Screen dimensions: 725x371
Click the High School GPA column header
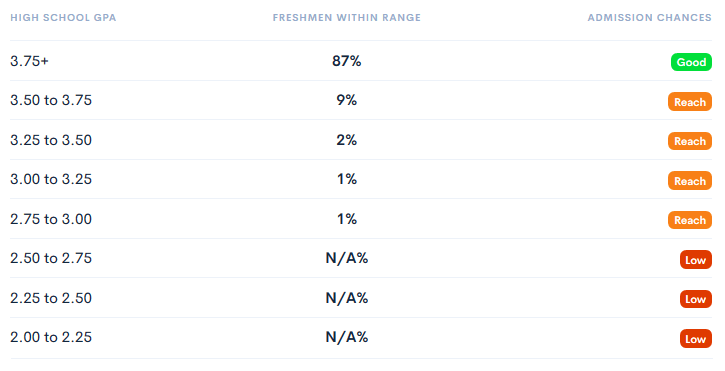(63, 18)
